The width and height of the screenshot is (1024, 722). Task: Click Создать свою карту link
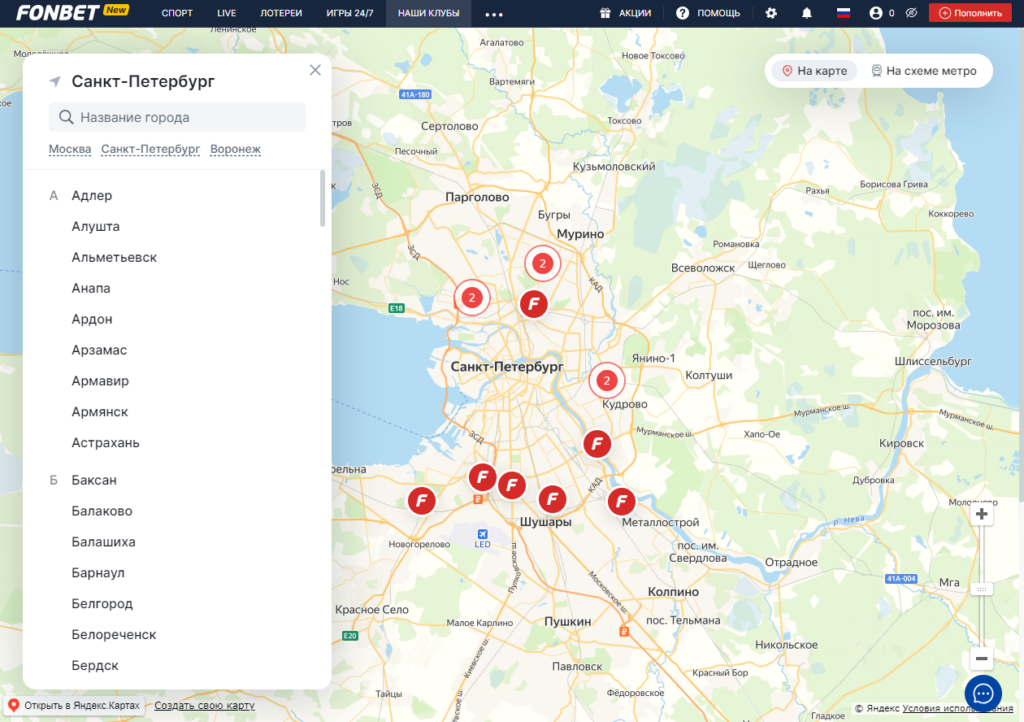point(204,706)
